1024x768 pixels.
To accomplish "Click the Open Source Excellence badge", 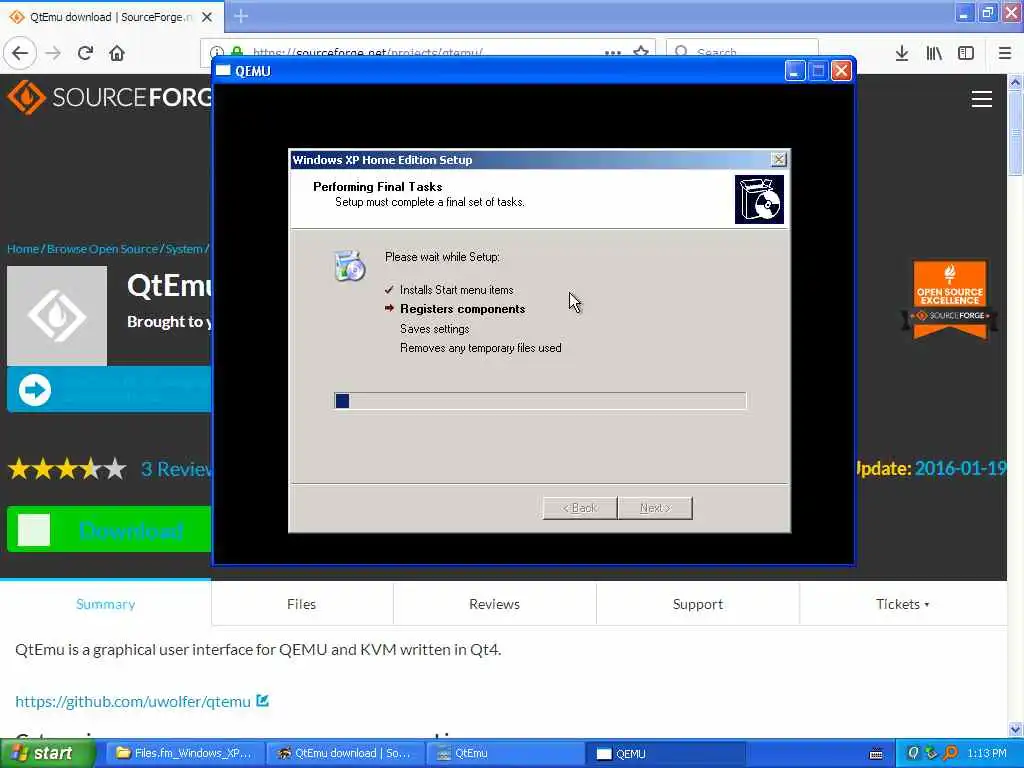I will pos(950,299).
